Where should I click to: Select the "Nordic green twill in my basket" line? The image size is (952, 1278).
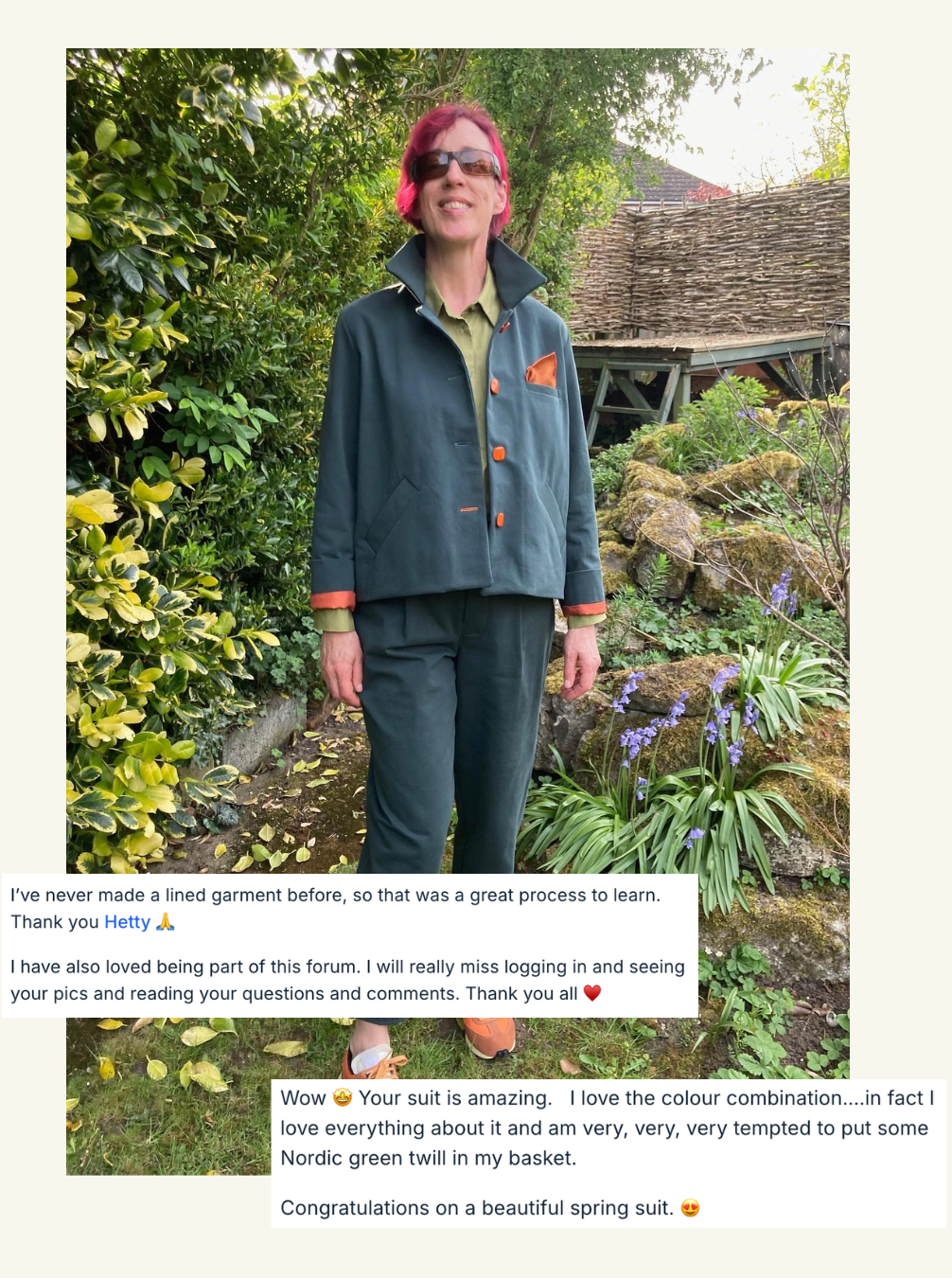428,1158
